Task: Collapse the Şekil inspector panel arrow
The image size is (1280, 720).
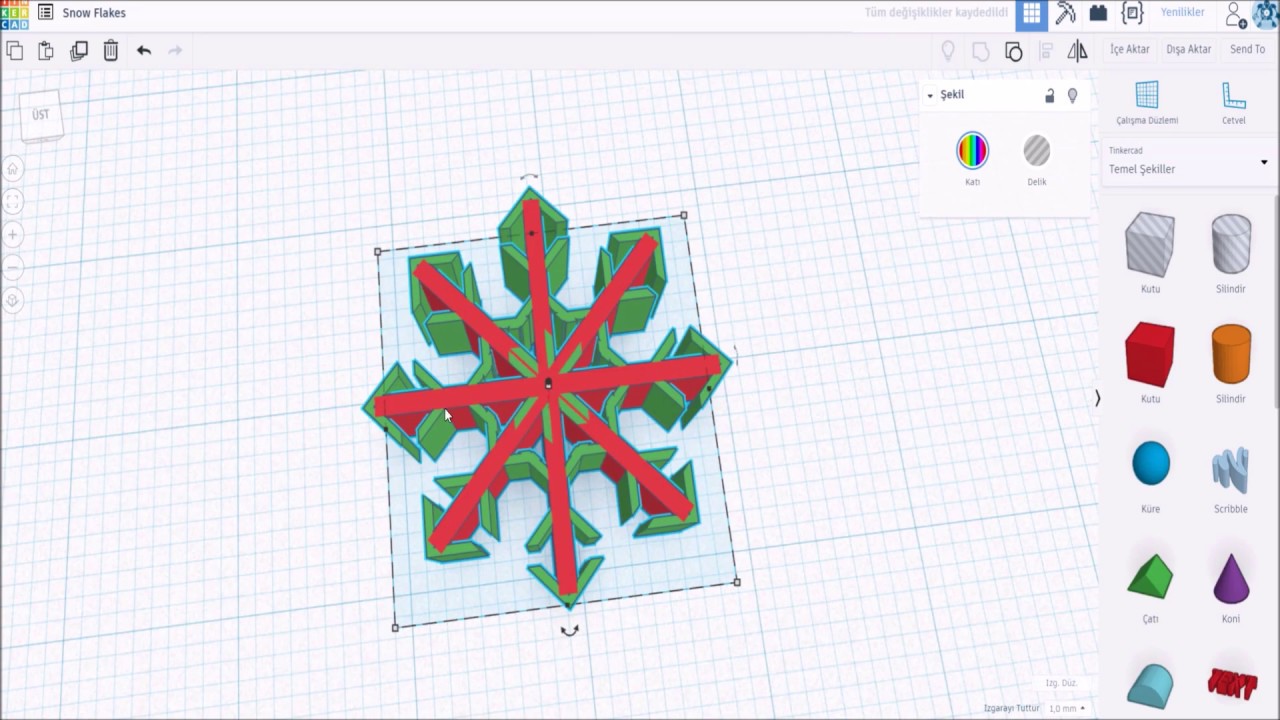Action: tap(930, 95)
